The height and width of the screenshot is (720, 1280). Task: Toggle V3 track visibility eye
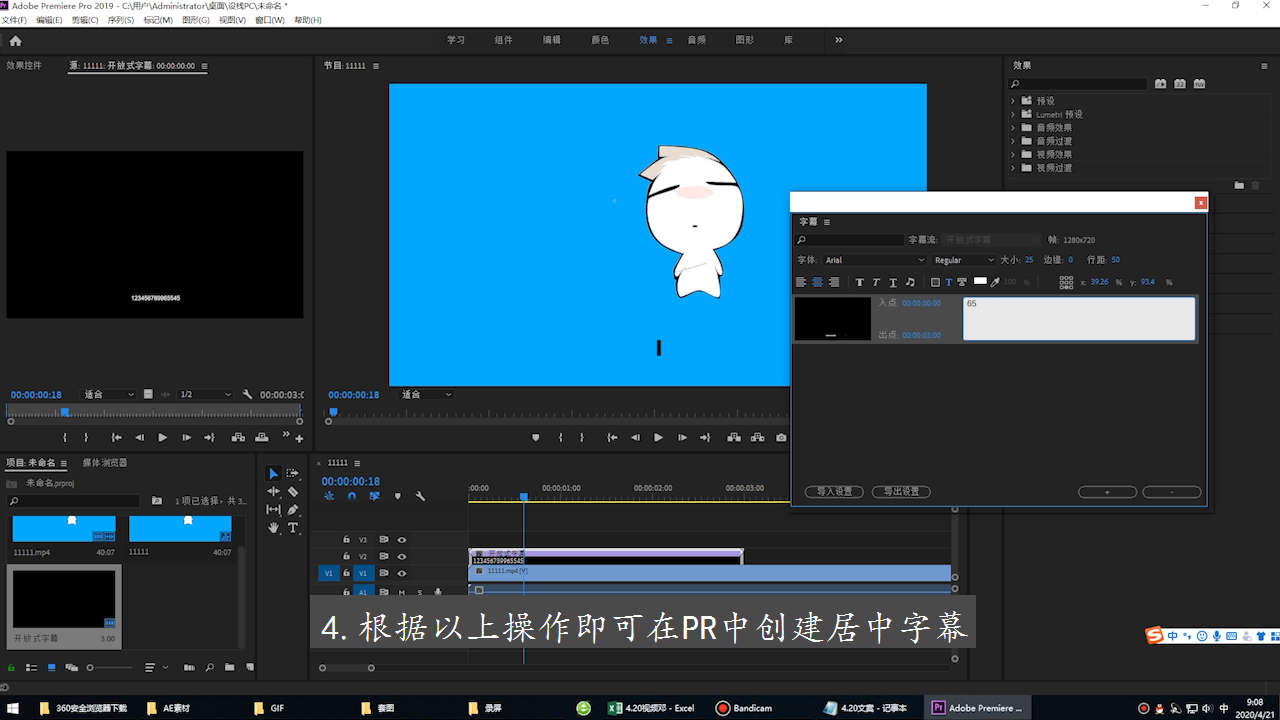click(x=401, y=539)
